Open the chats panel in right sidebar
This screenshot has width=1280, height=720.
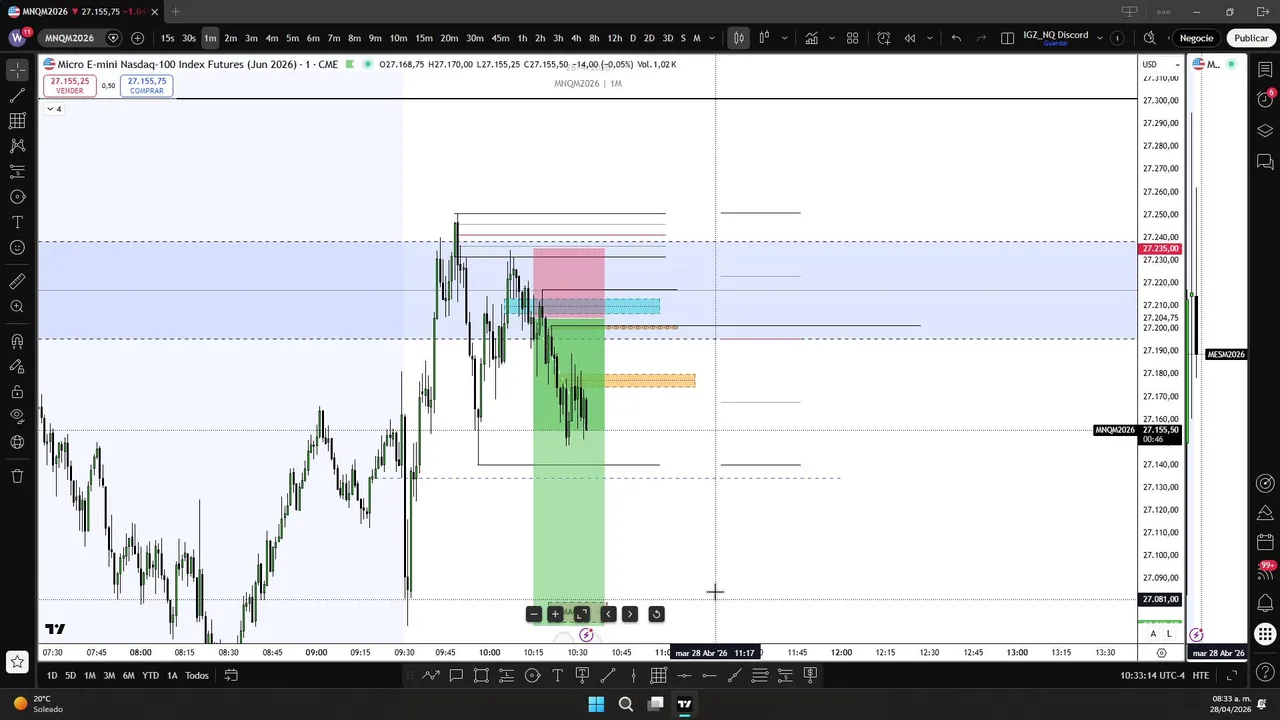tap(1265, 162)
